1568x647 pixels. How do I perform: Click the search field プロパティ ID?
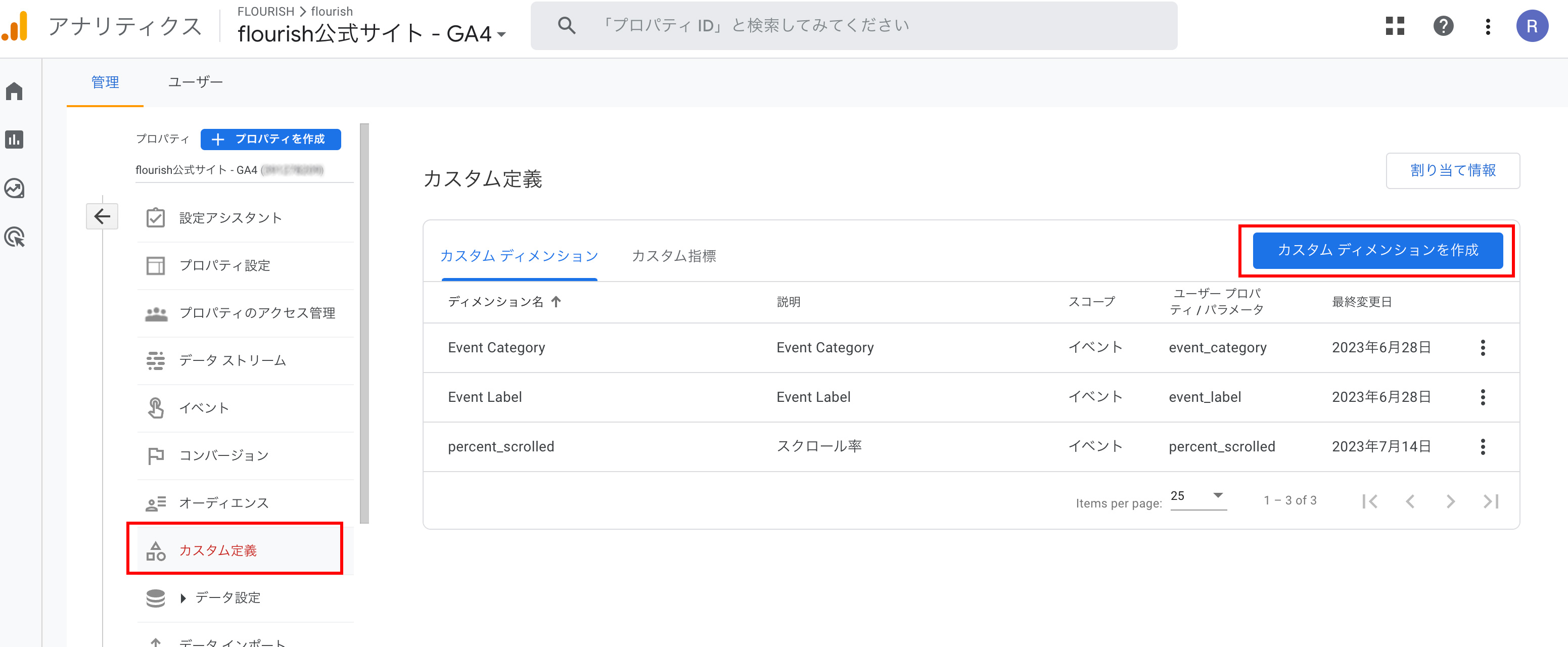pyautogui.click(x=853, y=26)
